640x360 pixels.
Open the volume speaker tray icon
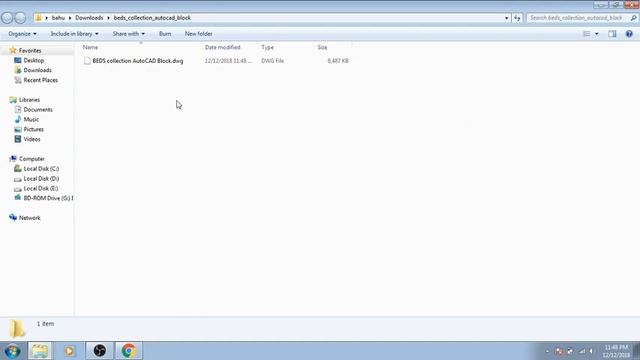591,351
